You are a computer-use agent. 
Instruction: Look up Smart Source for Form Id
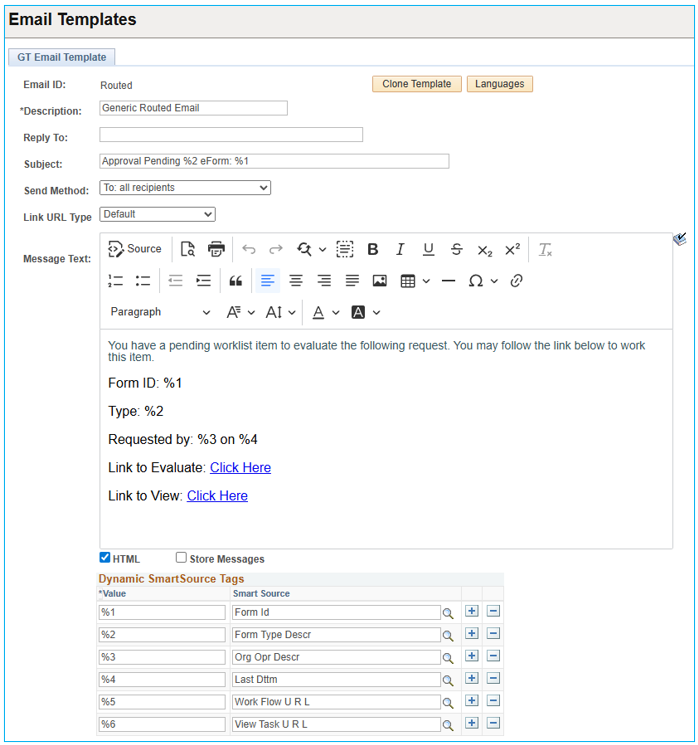tap(448, 613)
